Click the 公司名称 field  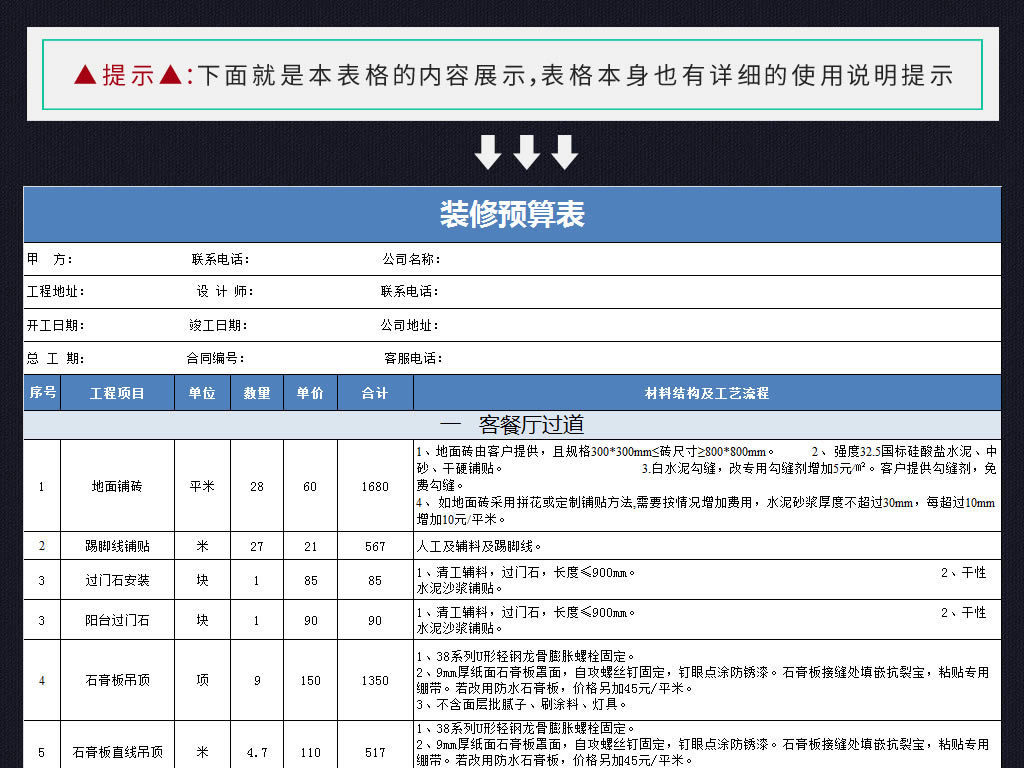tap(411, 259)
